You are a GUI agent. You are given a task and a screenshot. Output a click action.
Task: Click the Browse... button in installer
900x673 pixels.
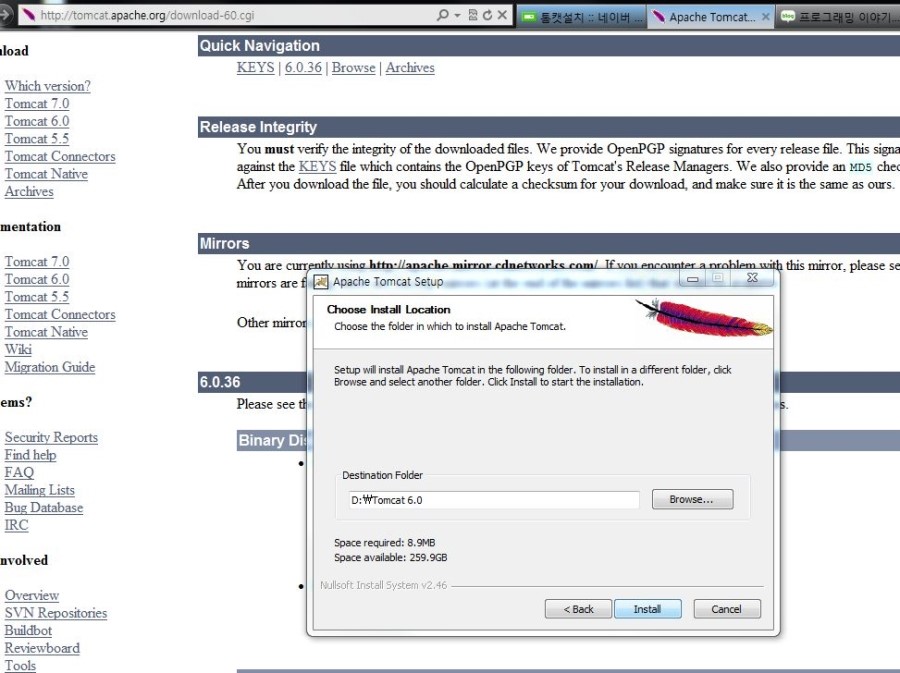692,499
